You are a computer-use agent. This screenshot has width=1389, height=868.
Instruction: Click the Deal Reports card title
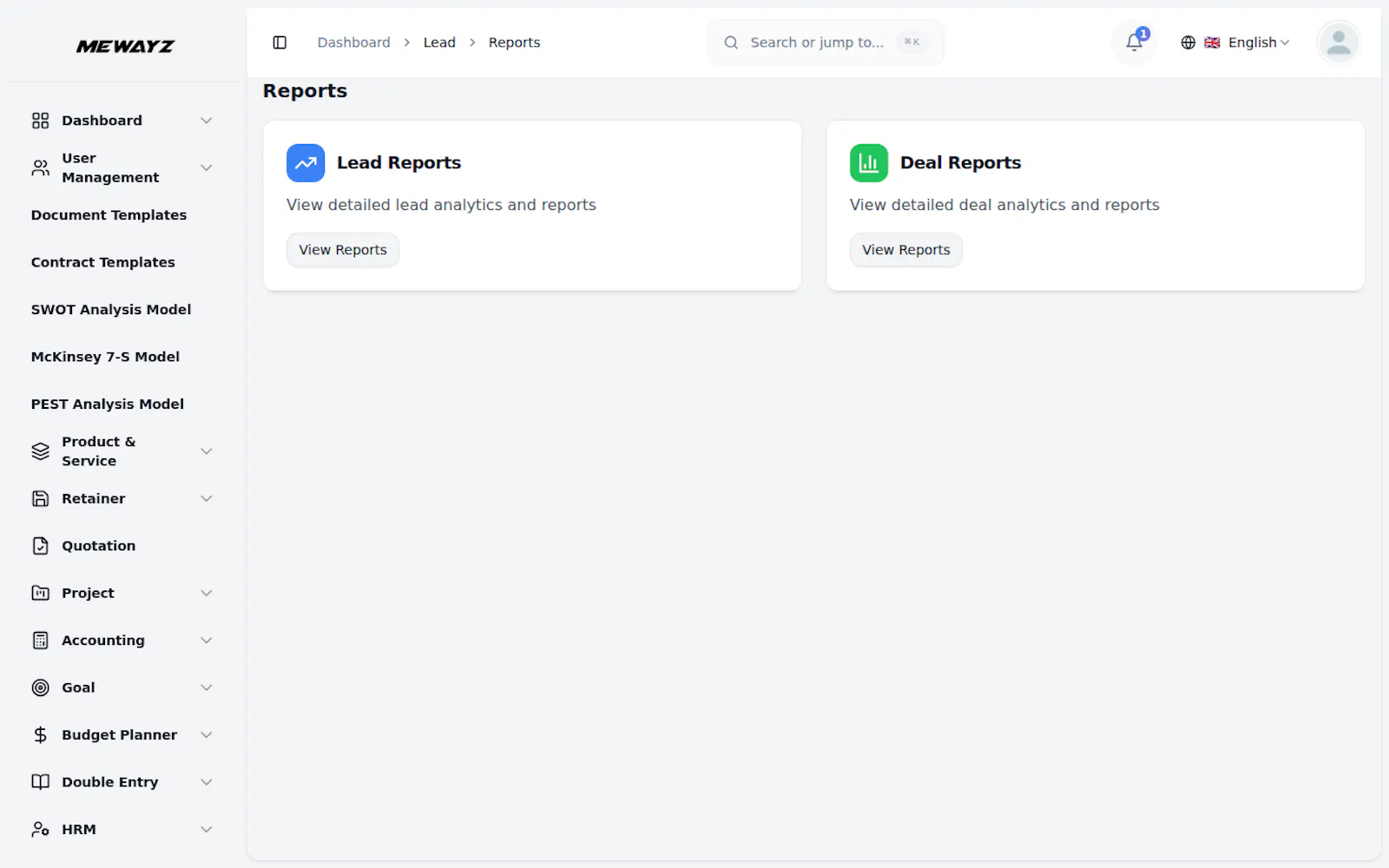click(960, 163)
